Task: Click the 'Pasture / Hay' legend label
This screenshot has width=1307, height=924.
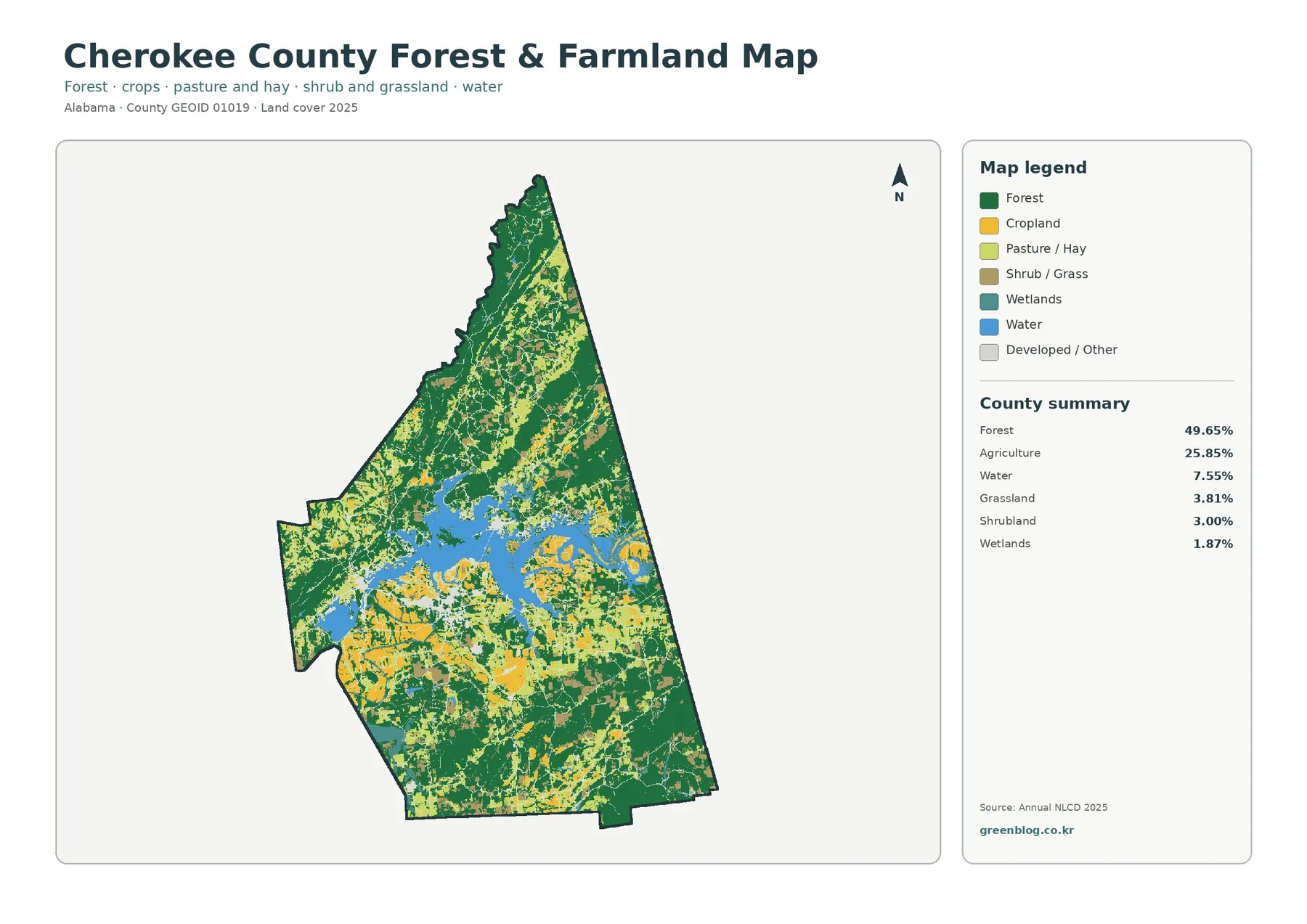Action: point(1046,249)
